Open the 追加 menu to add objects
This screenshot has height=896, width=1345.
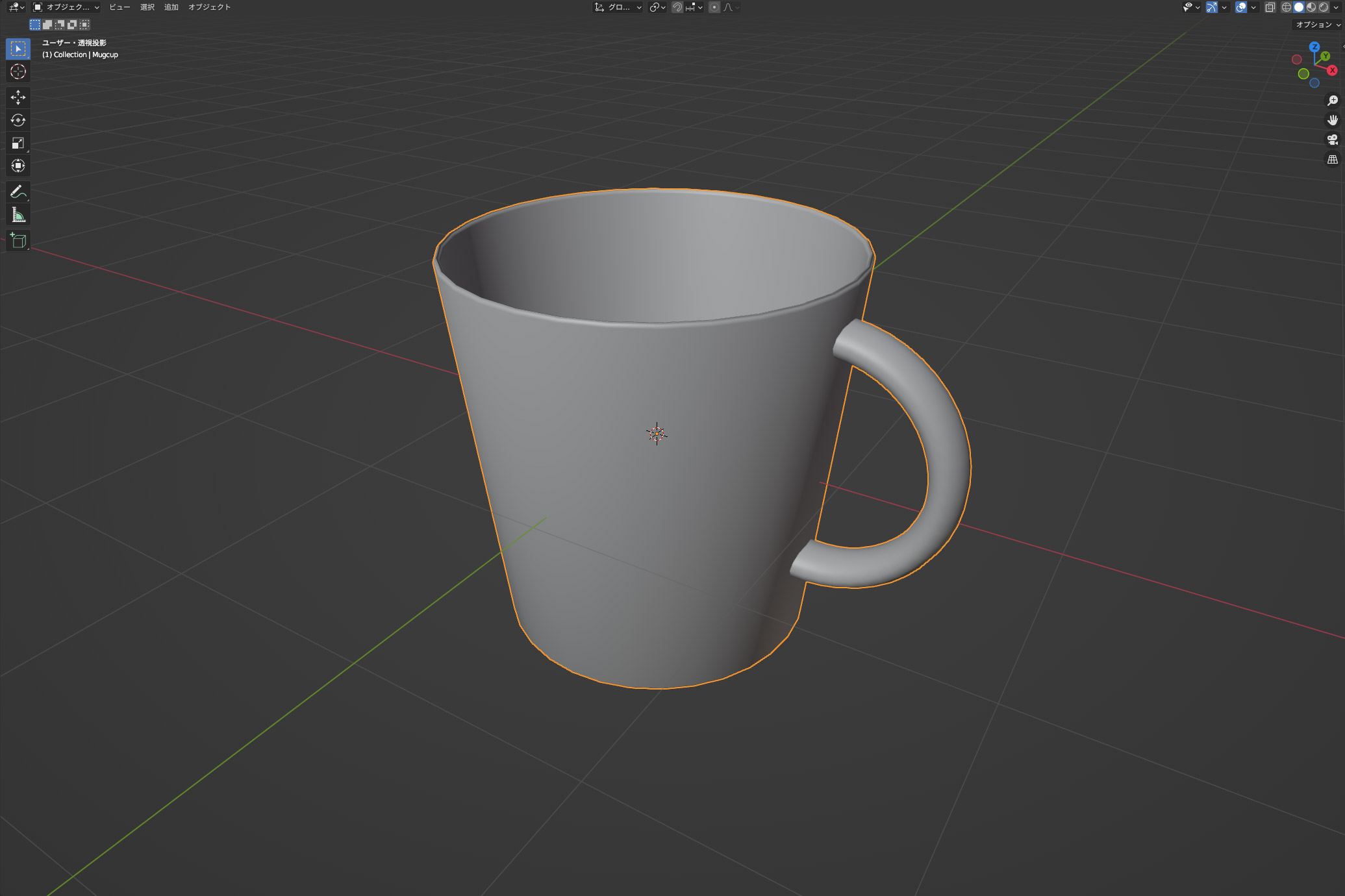[171, 7]
